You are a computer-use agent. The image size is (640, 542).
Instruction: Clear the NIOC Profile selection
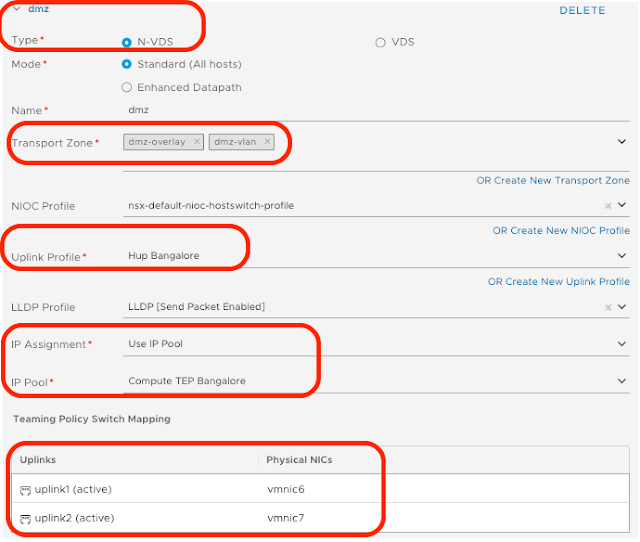(x=608, y=206)
